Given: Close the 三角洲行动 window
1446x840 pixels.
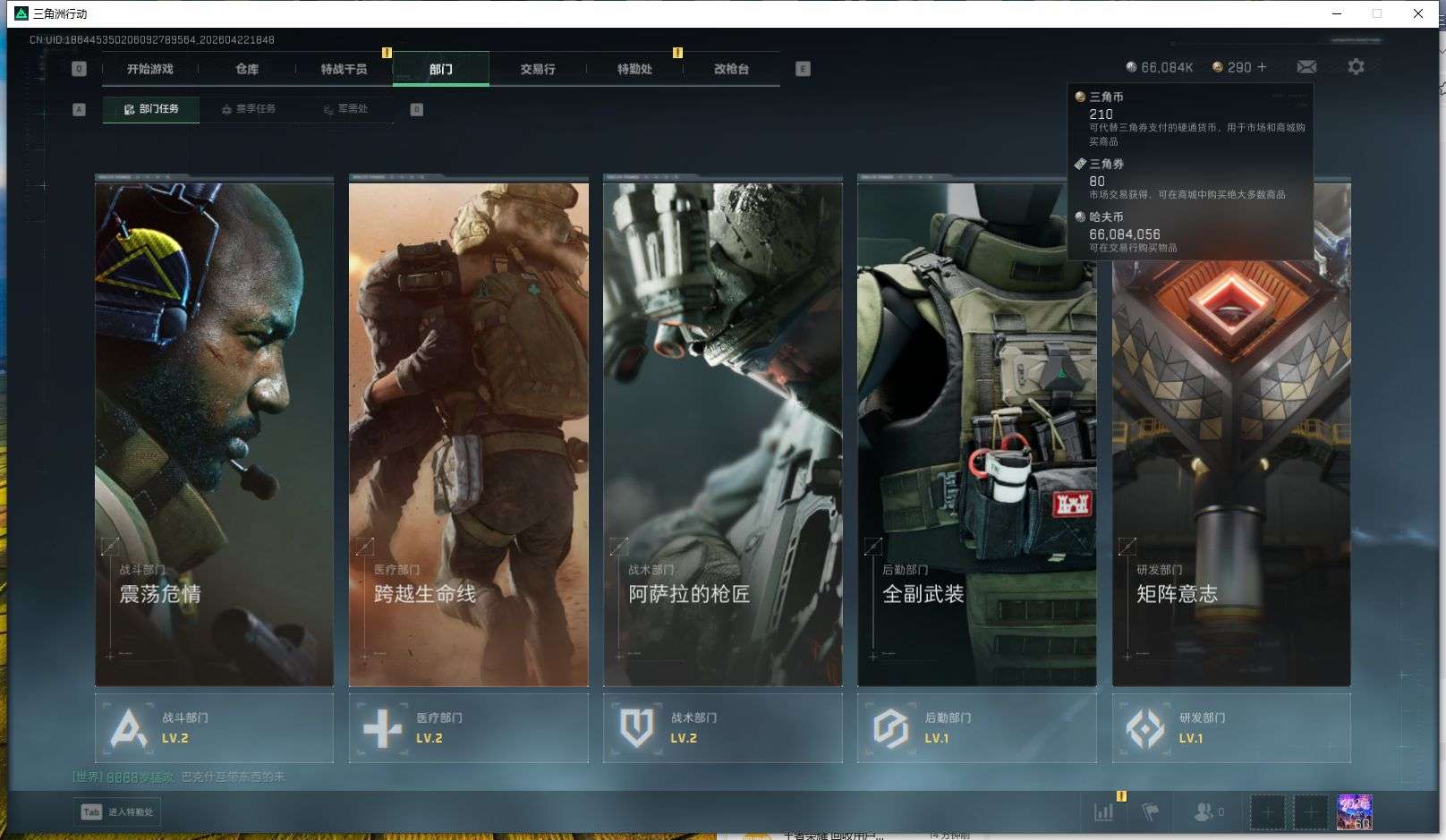Looking at the screenshot, I should [1418, 13].
